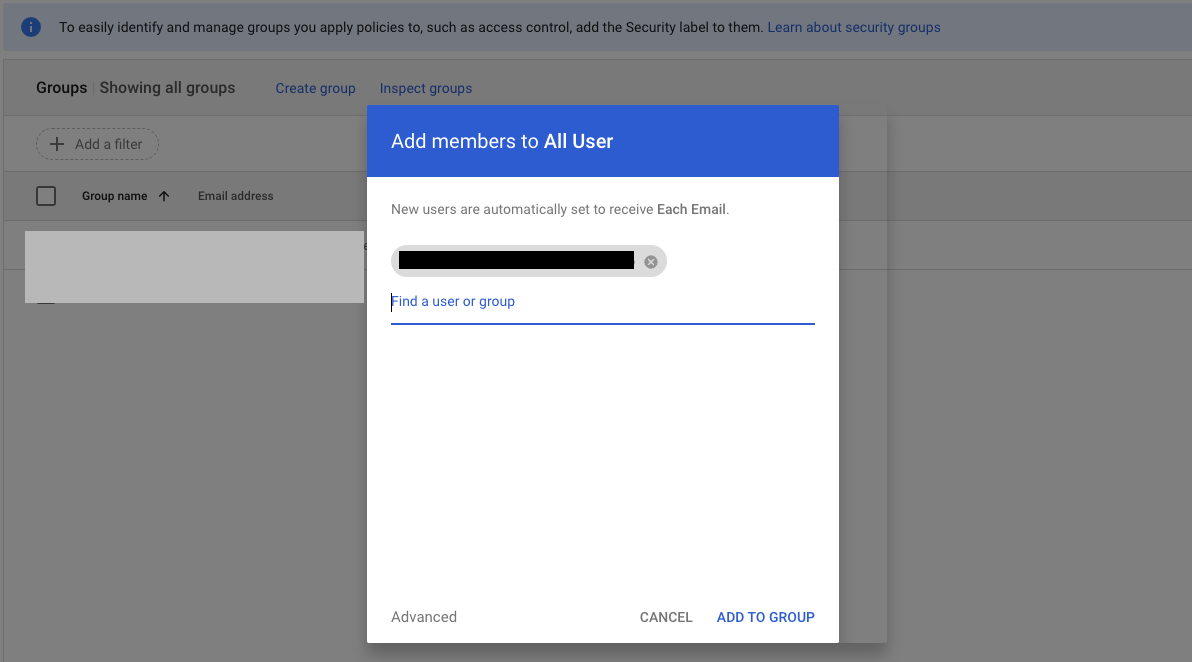Click the Groups heading label

click(62, 88)
